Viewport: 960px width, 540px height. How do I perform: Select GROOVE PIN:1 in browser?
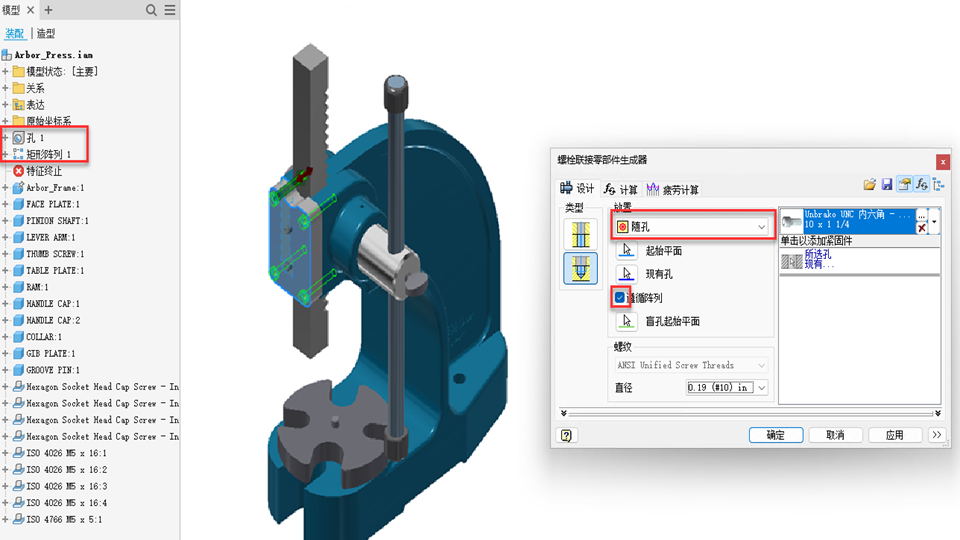(x=53, y=370)
